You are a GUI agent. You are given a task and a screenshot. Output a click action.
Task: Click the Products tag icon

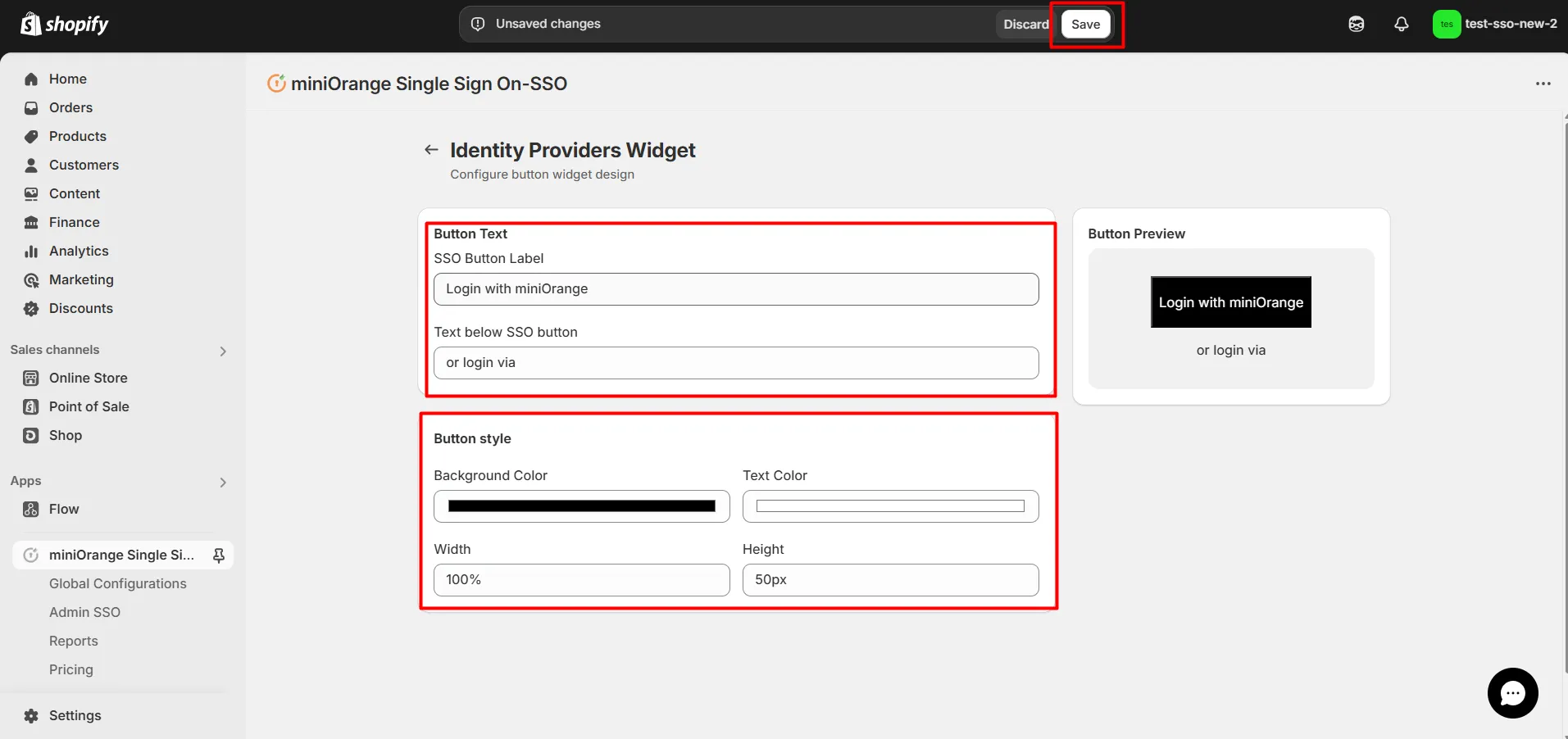(x=31, y=137)
